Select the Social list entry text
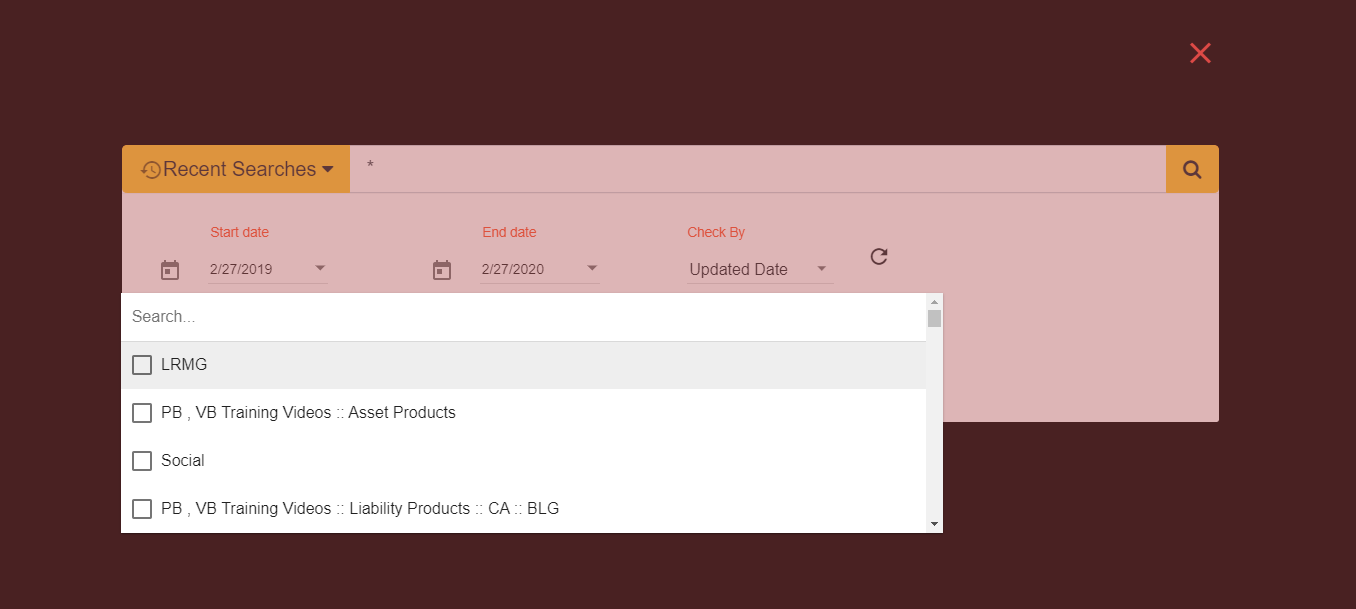The height and width of the screenshot is (609, 1356). click(x=183, y=461)
